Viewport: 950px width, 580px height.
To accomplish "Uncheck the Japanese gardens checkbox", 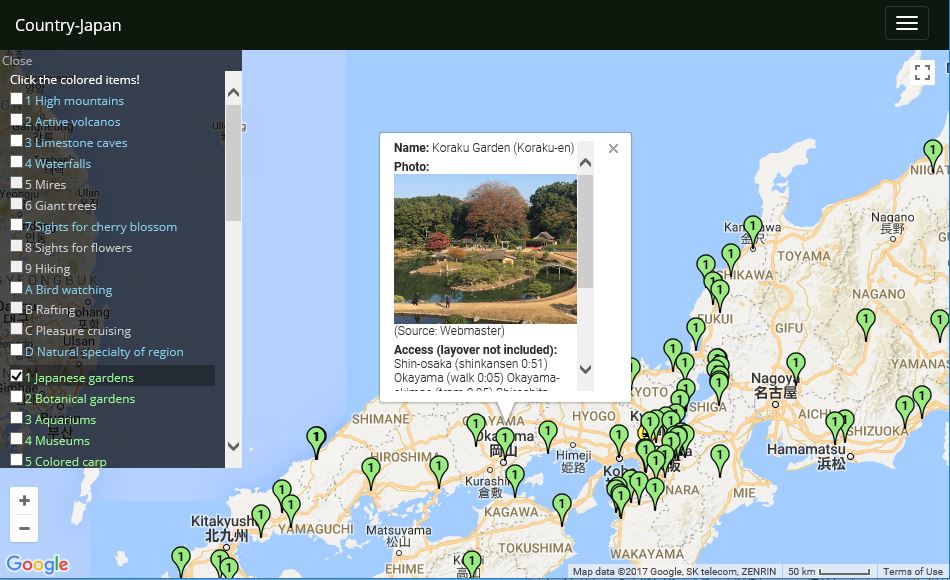I will pyautogui.click(x=17, y=376).
